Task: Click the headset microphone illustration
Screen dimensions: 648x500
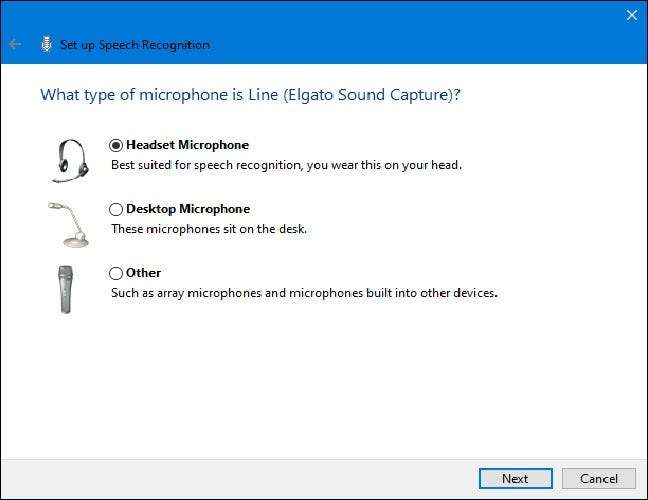Action: tap(69, 159)
